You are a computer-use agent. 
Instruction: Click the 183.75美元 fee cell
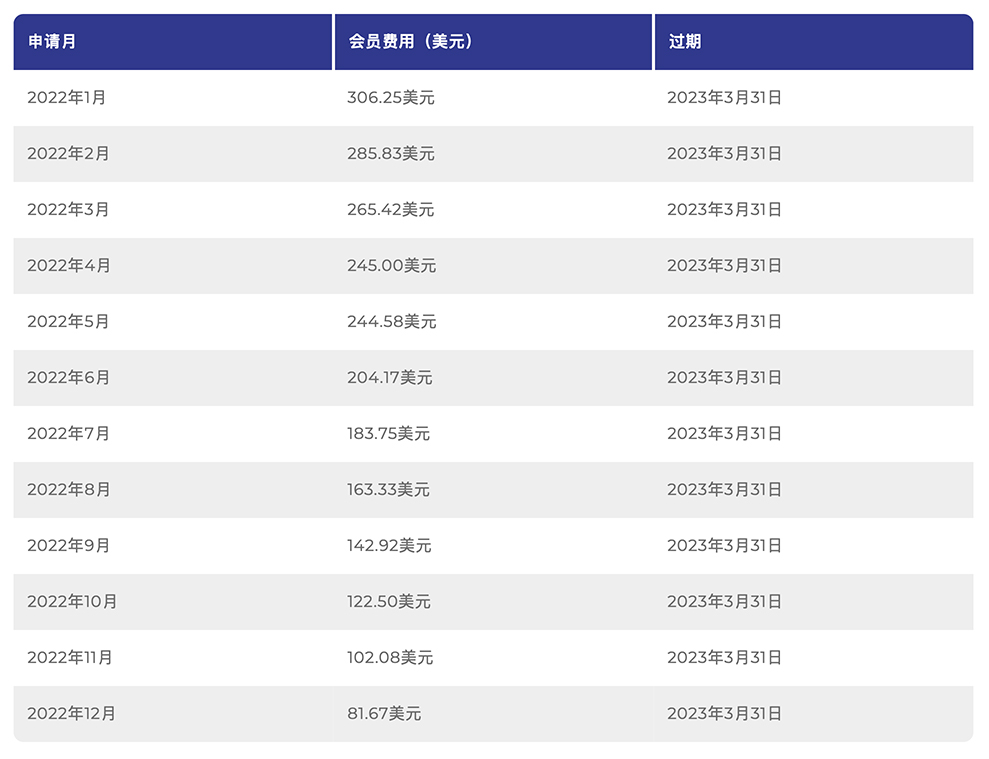pos(388,434)
